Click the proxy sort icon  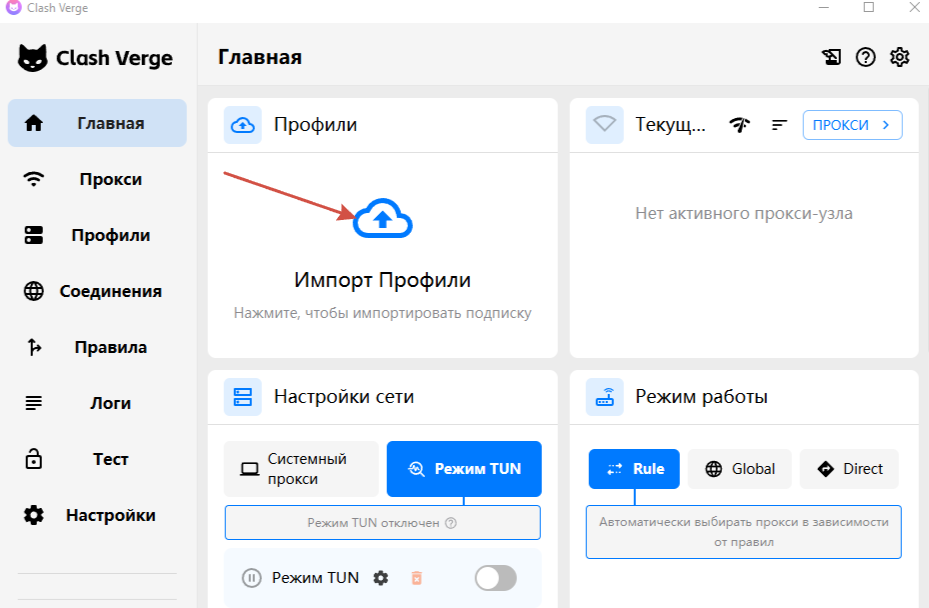tap(779, 125)
